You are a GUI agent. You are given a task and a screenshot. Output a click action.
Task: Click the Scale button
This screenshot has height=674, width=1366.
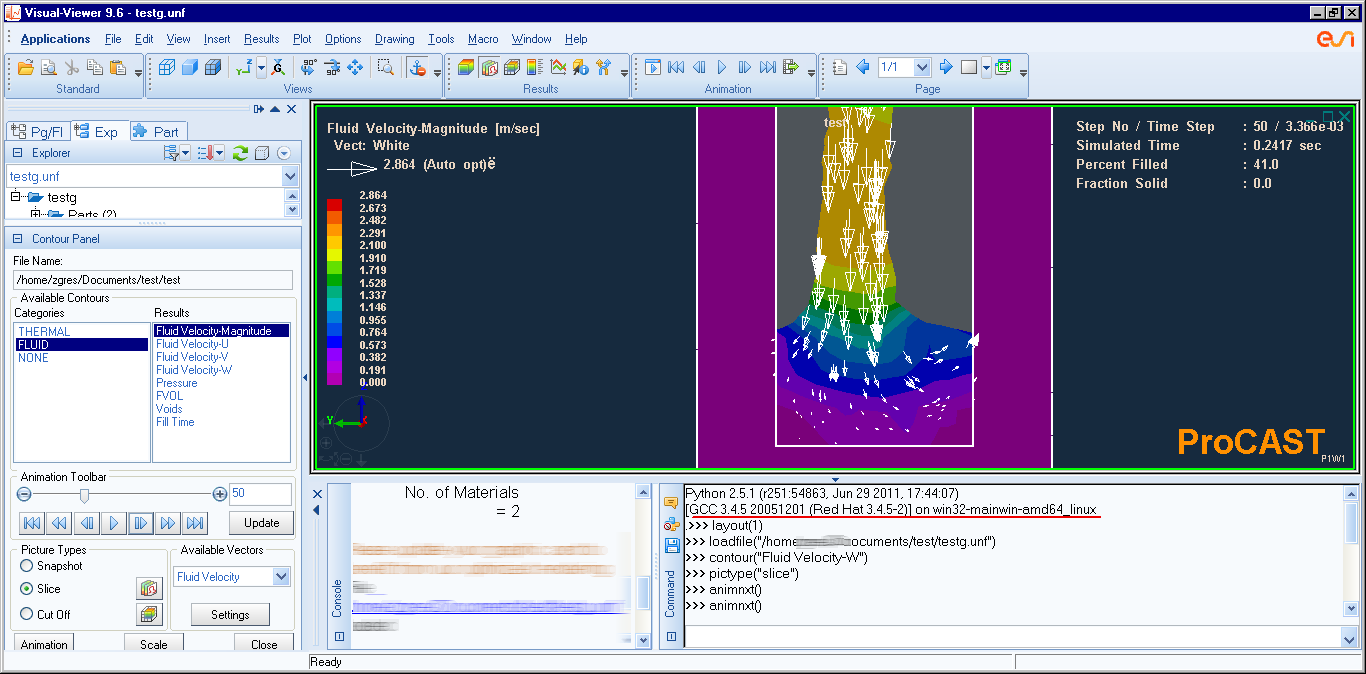[154, 644]
